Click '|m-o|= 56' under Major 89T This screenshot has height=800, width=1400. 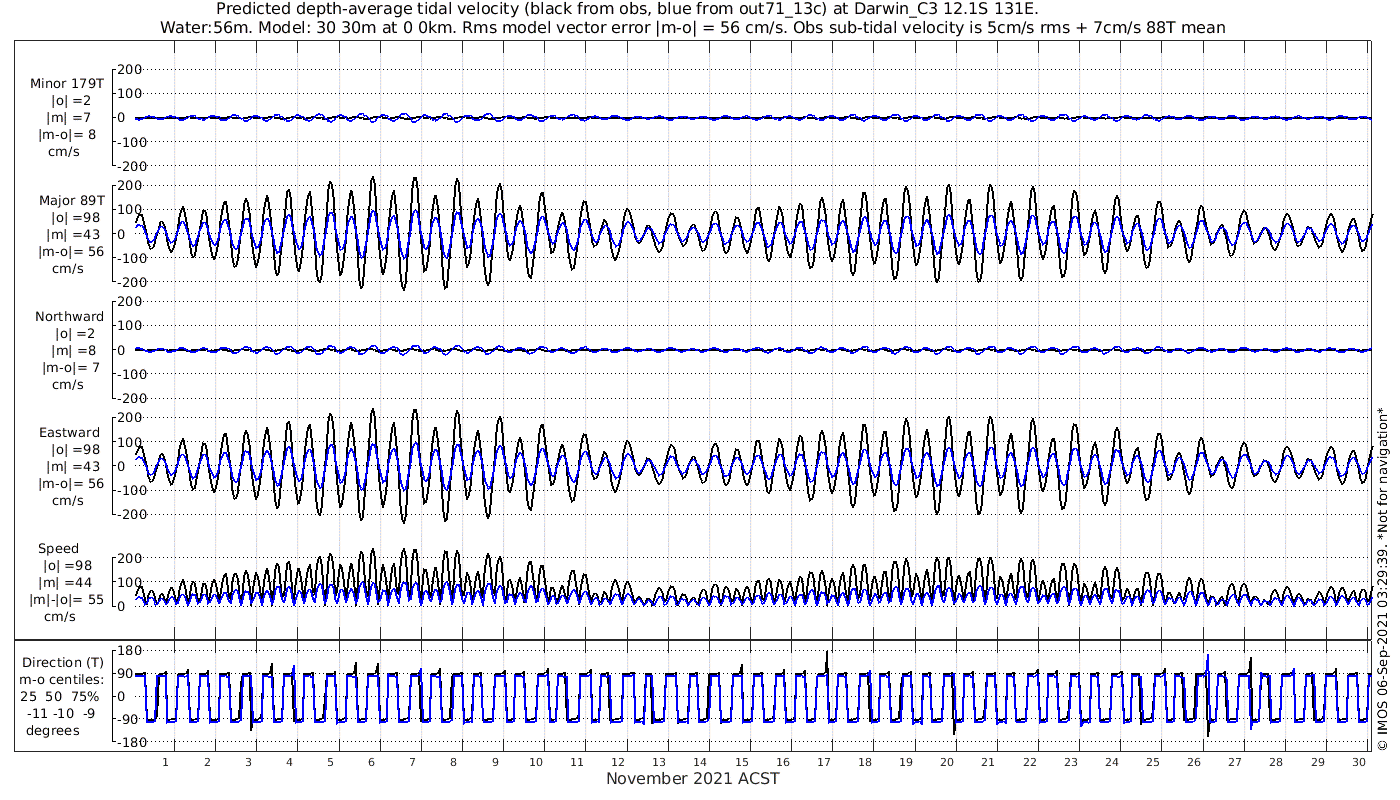(71, 251)
